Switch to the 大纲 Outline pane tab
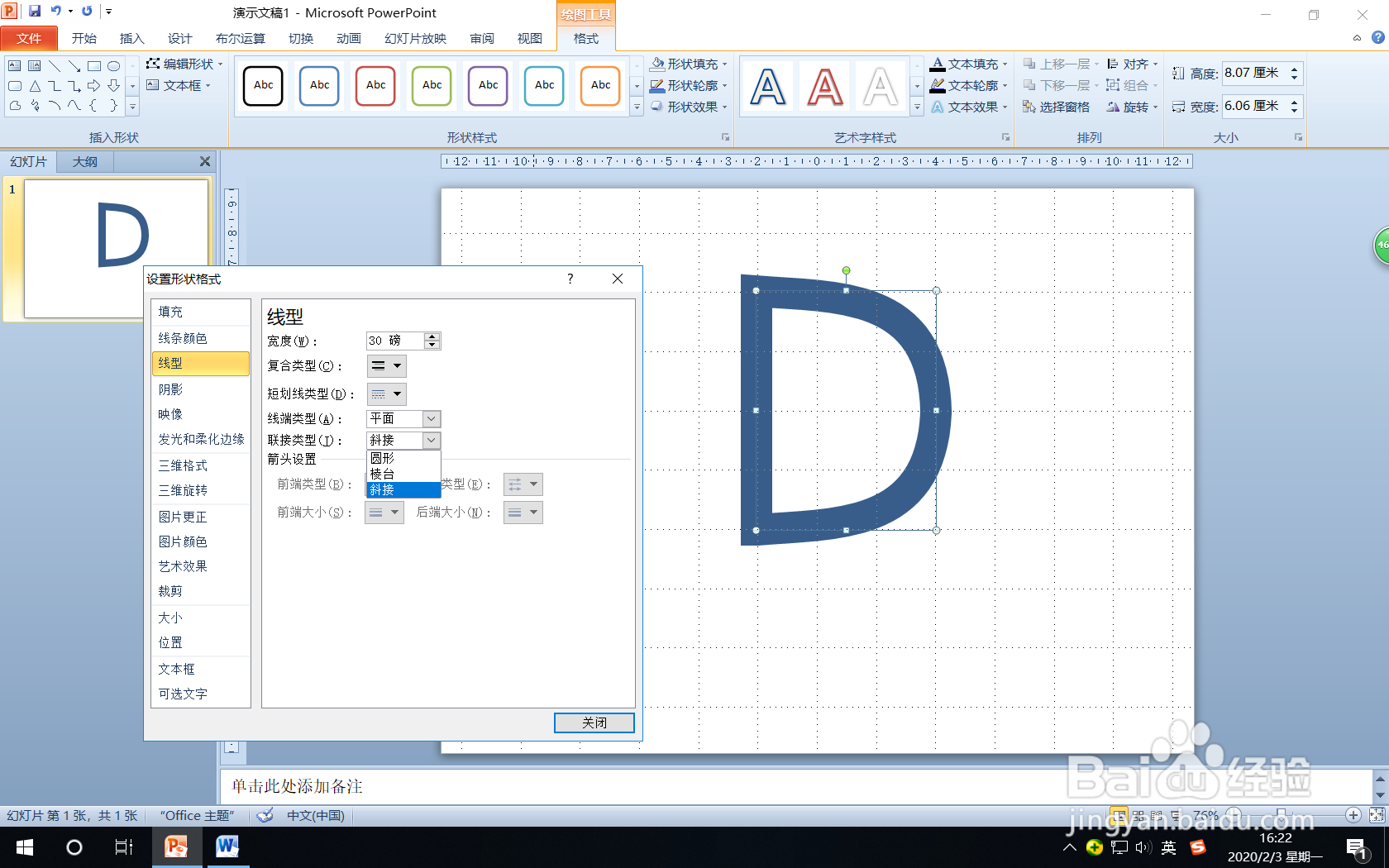 (84, 161)
